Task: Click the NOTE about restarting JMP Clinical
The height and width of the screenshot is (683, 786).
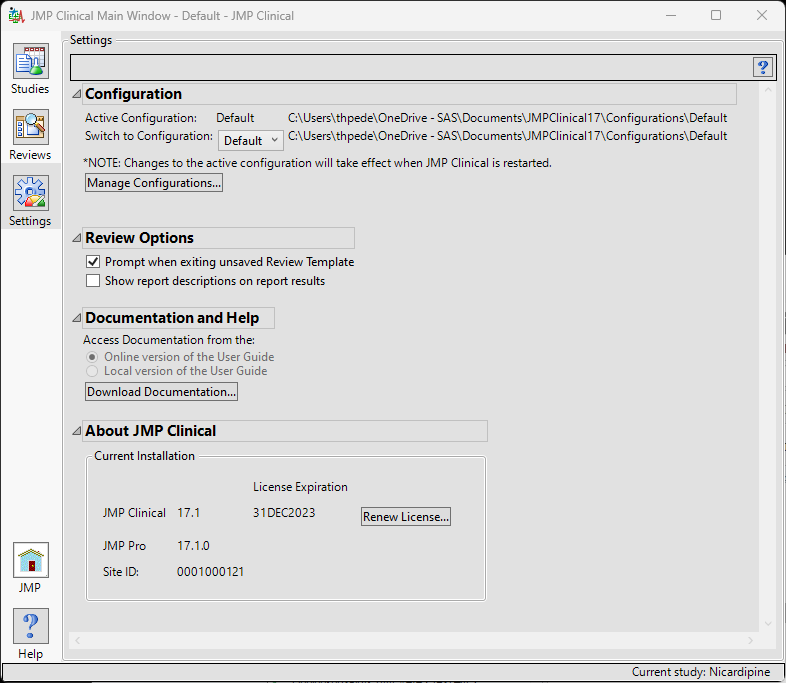Action: click(317, 163)
